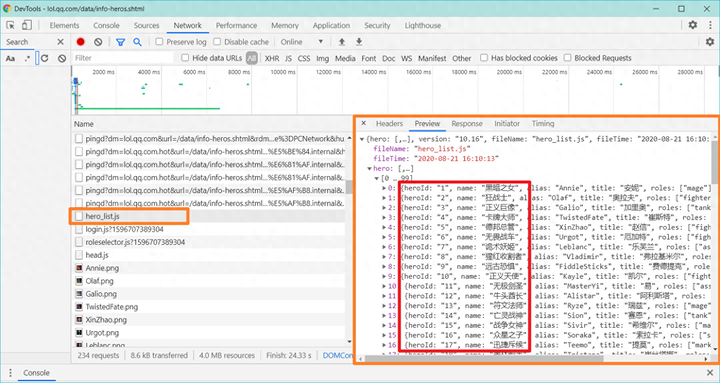This screenshot has height=383, width=720.
Task: Open DevTools settings gear icon
Action: tap(692, 25)
